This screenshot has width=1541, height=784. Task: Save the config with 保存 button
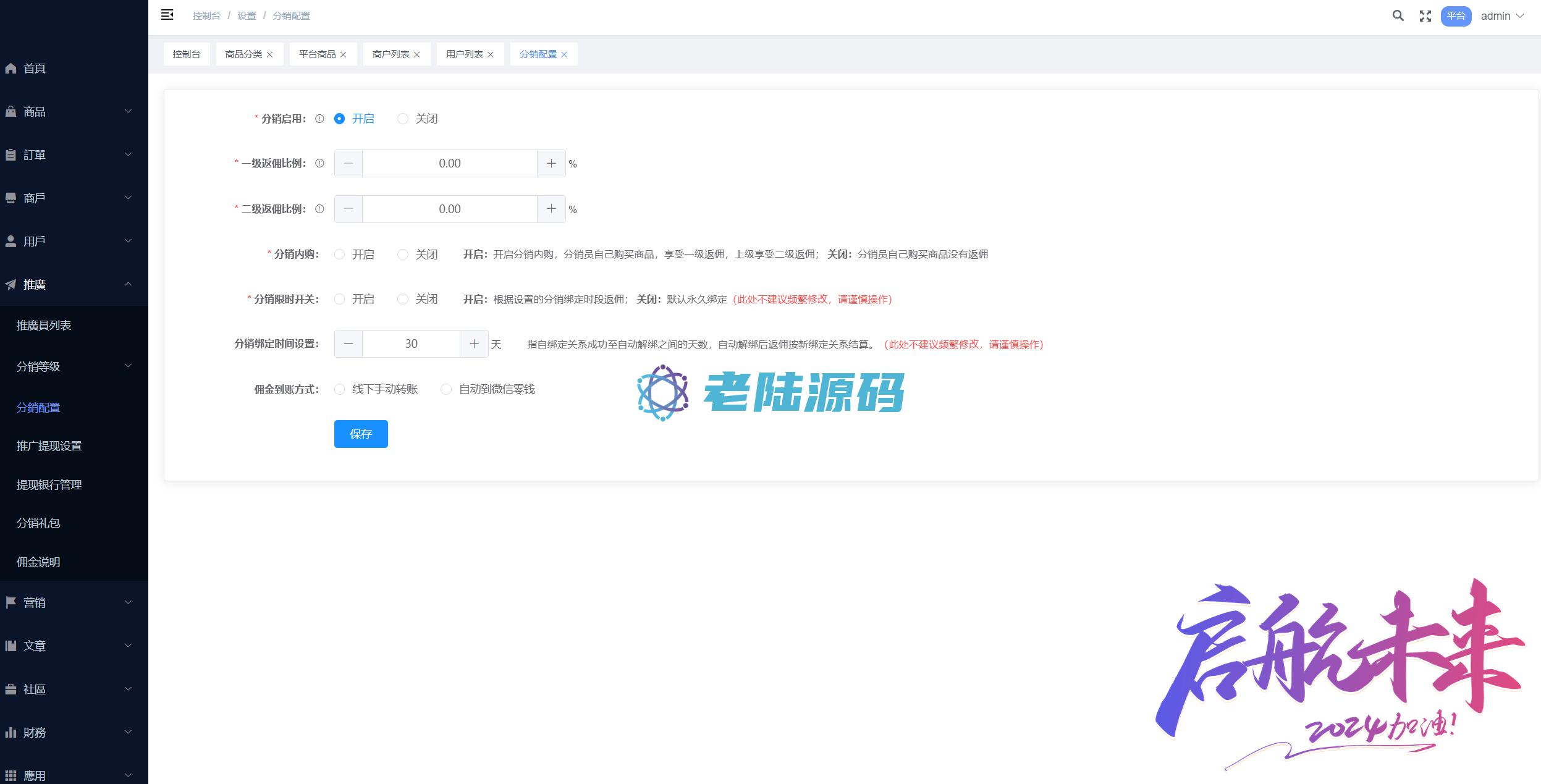pos(361,434)
